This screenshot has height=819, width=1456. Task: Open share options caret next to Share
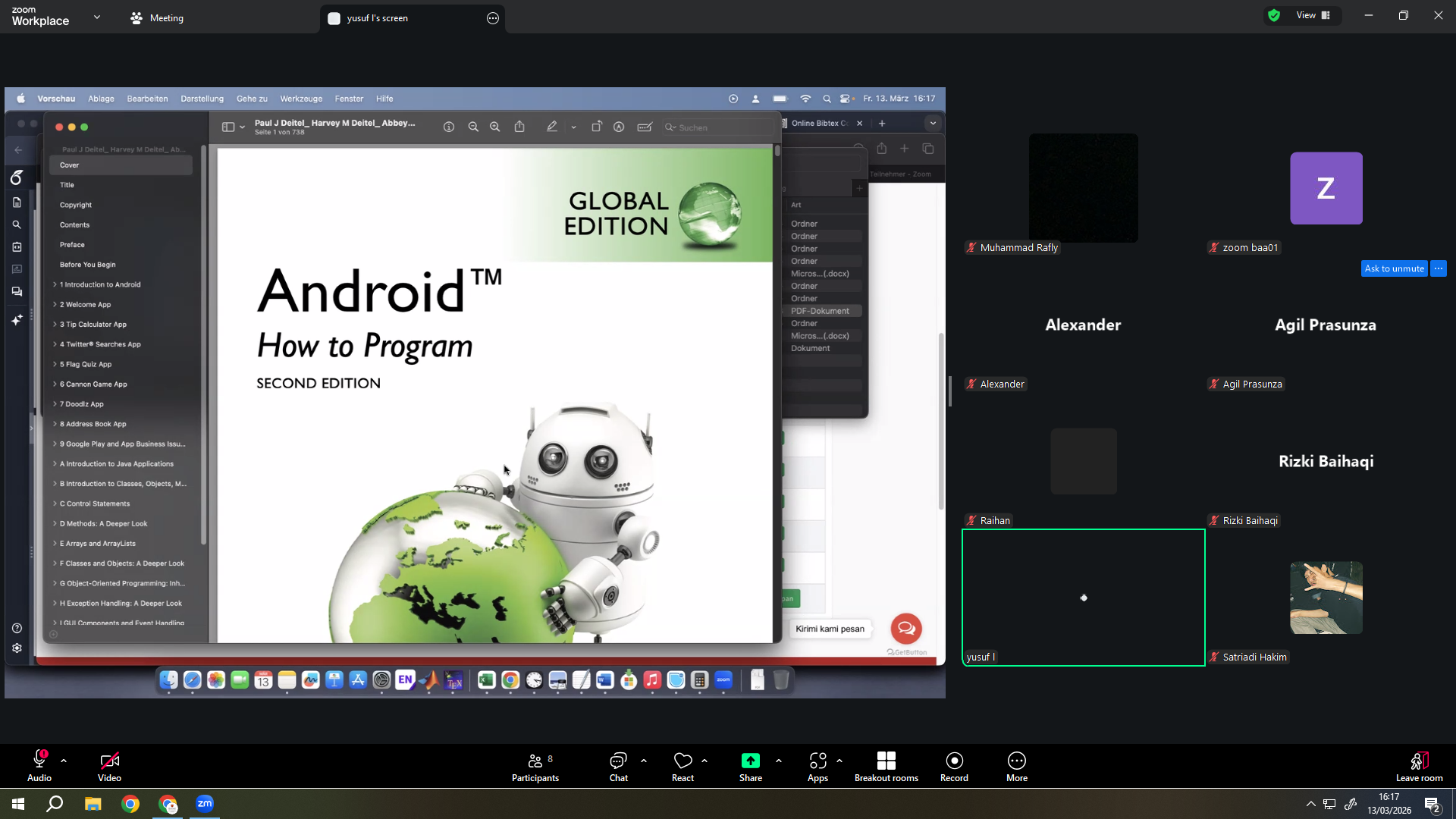coord(779,761)
